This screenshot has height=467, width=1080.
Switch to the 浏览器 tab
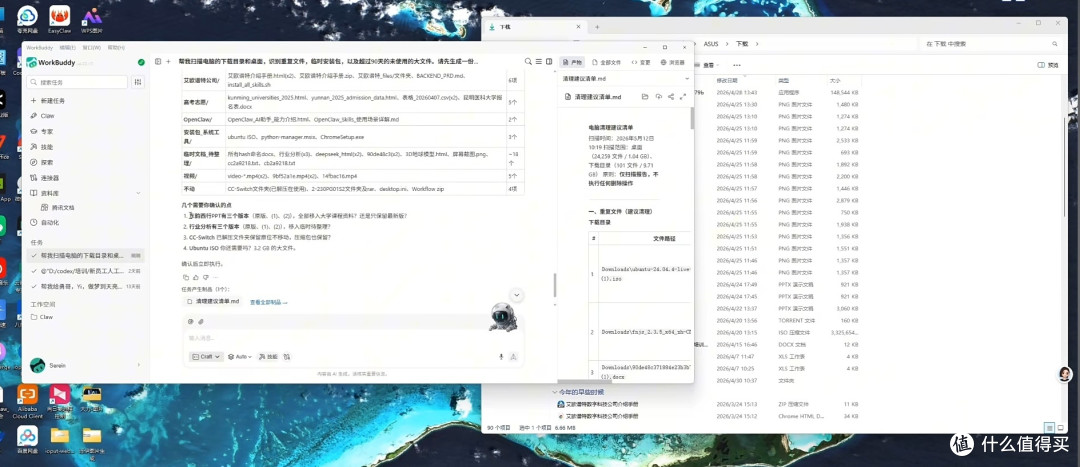pos(673,62)
